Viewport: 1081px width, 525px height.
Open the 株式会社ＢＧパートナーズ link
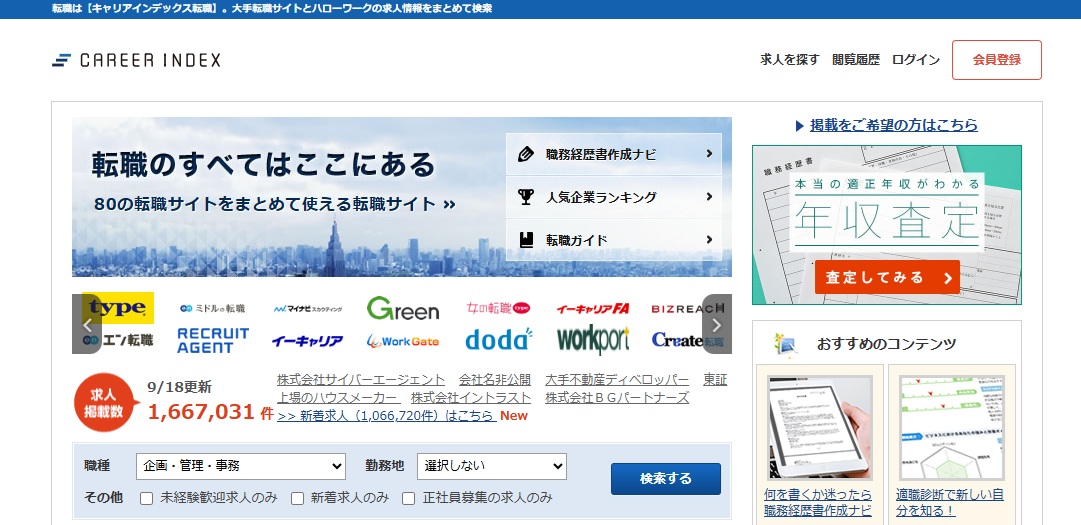pos(617,398)
